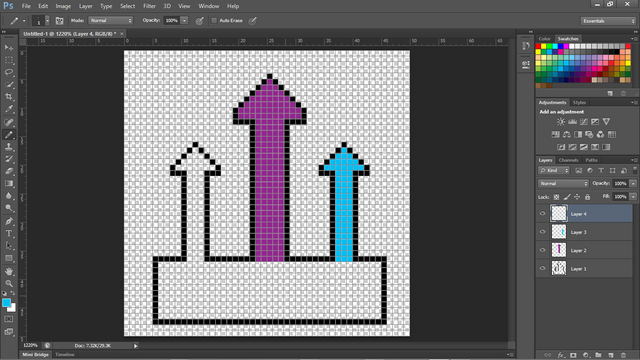
Task: Select the History Brush tool
Action: [9, 159]
